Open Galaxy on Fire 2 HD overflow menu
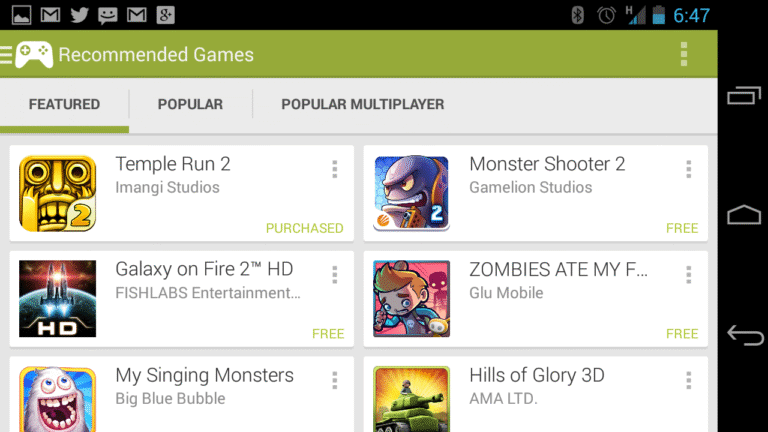Screen dimensions: 768x432 335,275
